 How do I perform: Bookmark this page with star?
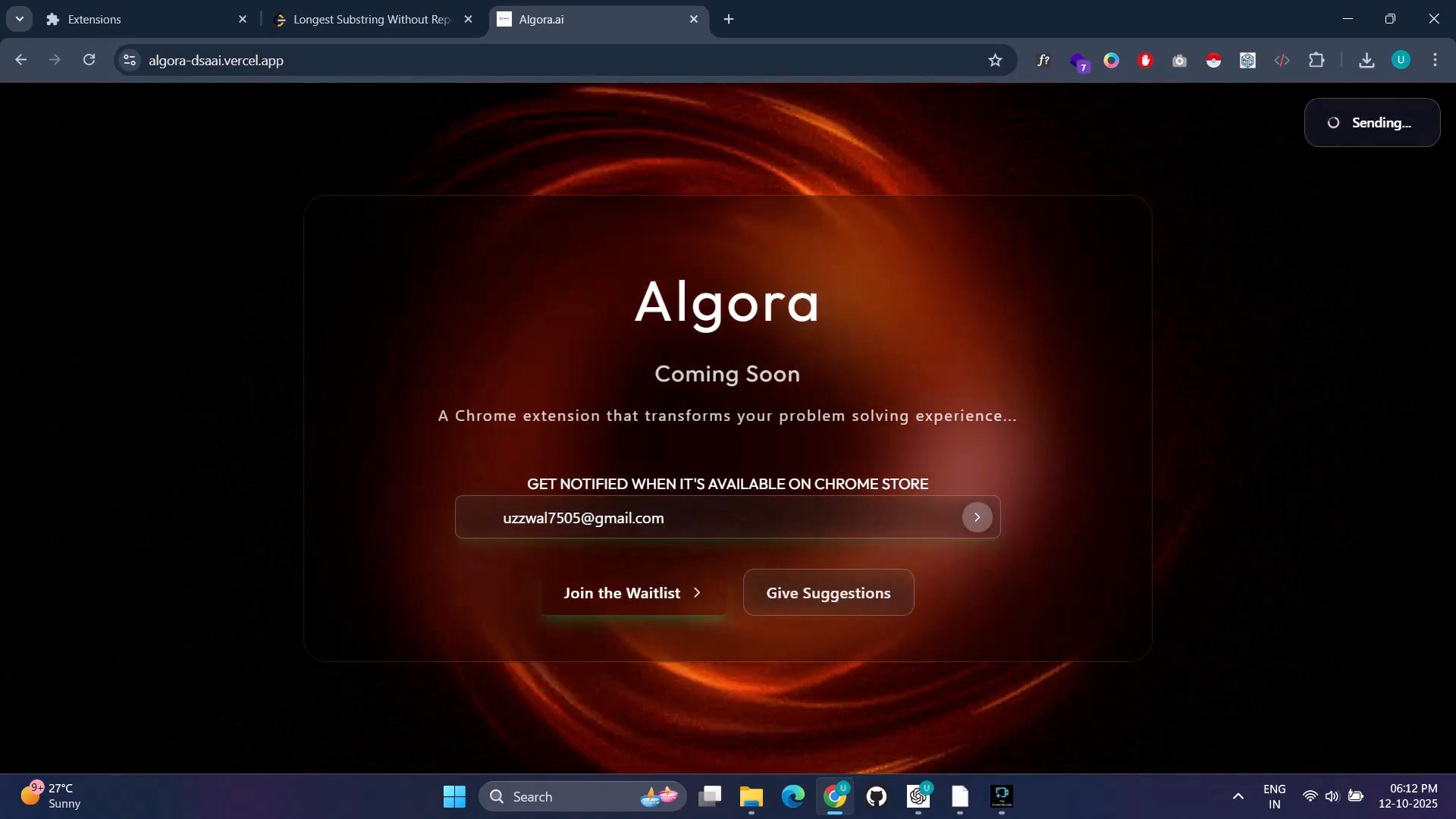(x=995, y=60)
